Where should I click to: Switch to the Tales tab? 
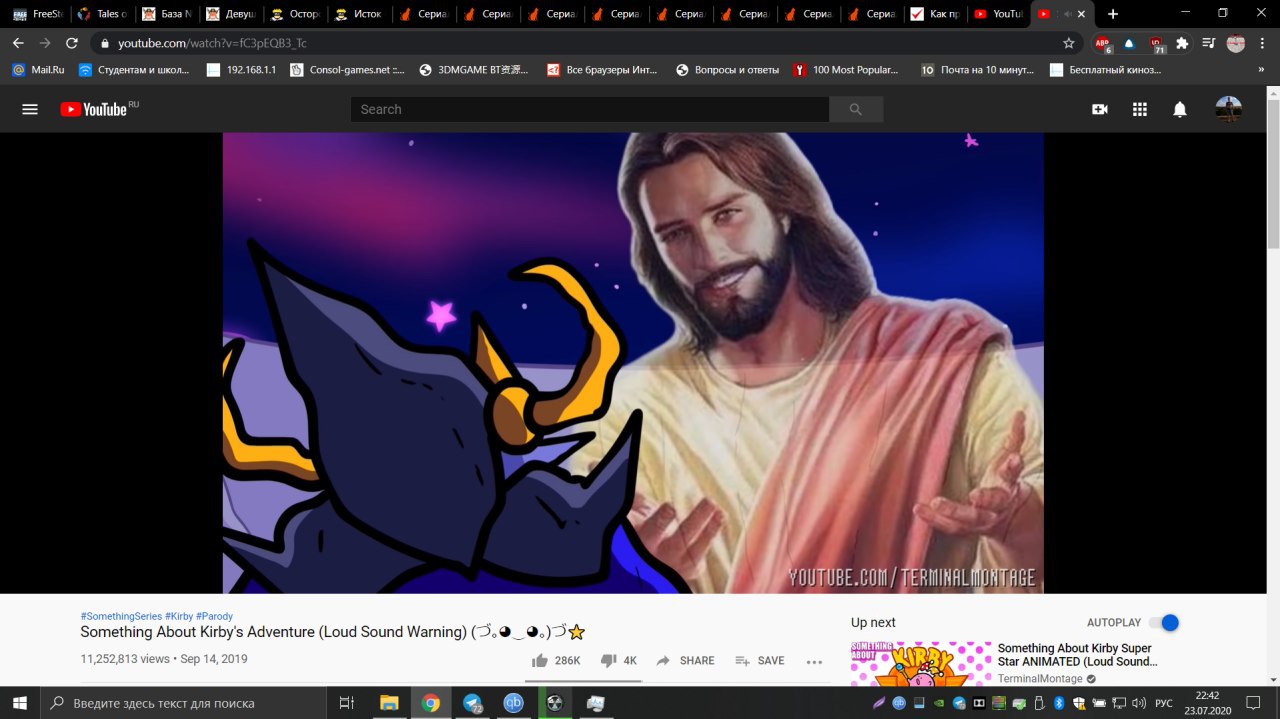[x=102, y=14]
